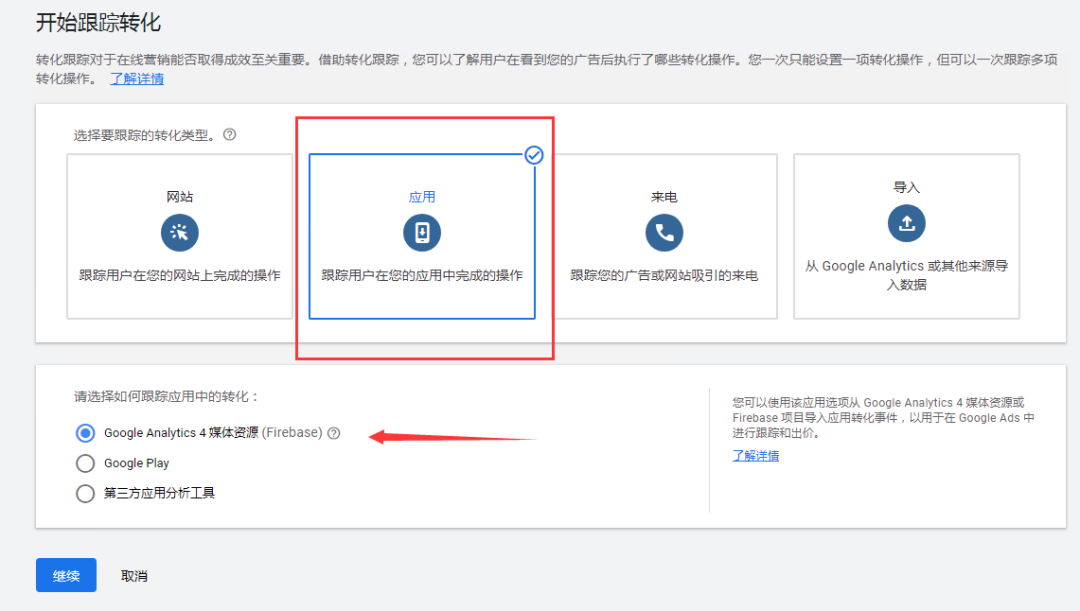Image resolution: width=1080 pixels, height=611 pixels.
Task: Select the Google Play radio button
Action: [85, 464]
